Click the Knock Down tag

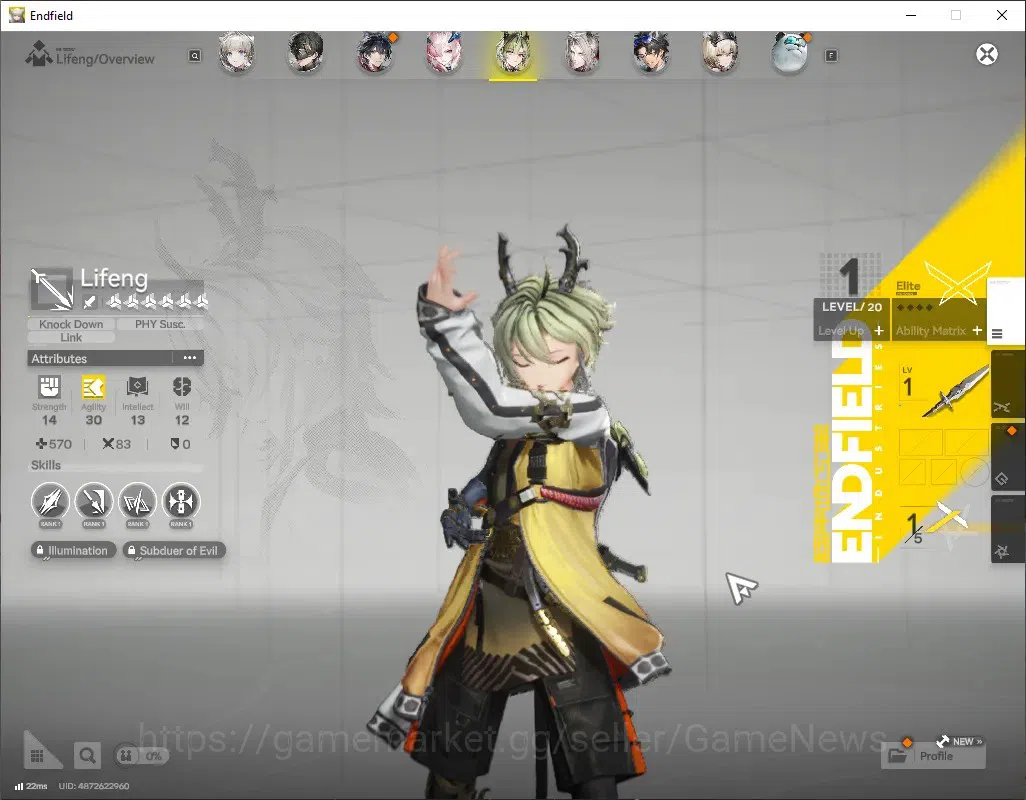tap(71, 324)
